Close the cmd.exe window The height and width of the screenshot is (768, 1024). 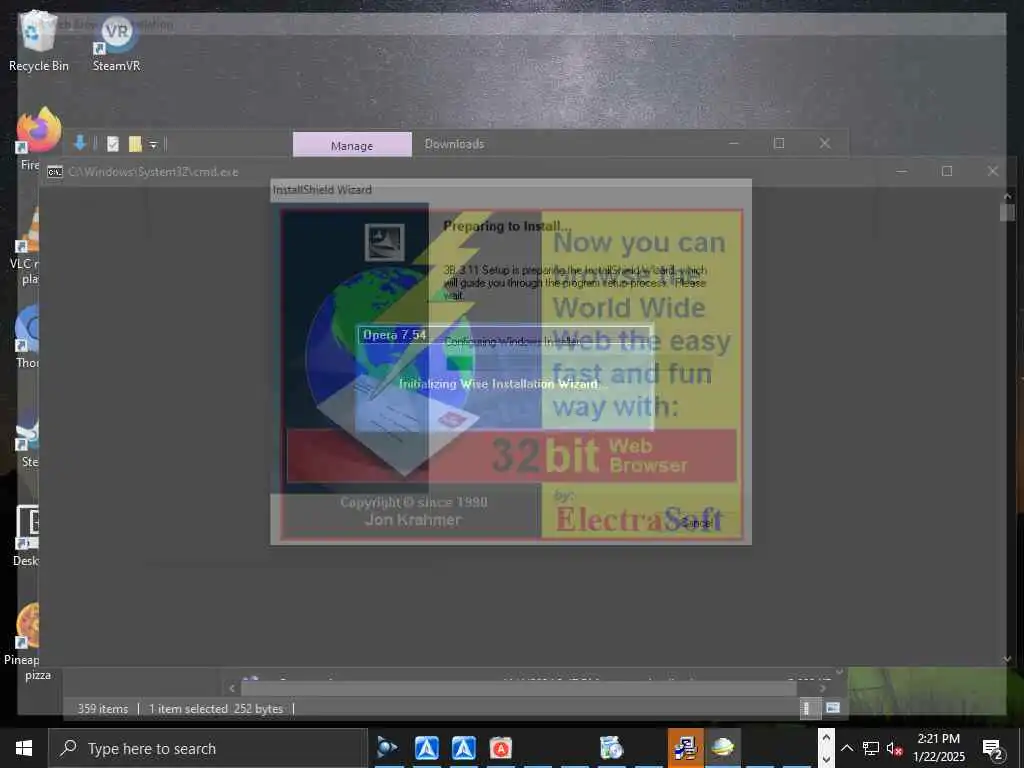993,171
